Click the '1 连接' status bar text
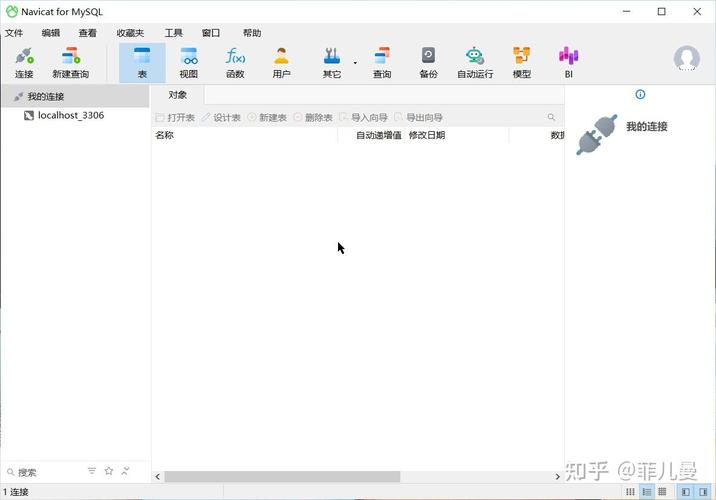Image resolution: width=716 pixels, height=500 pixels. (16, 492)
